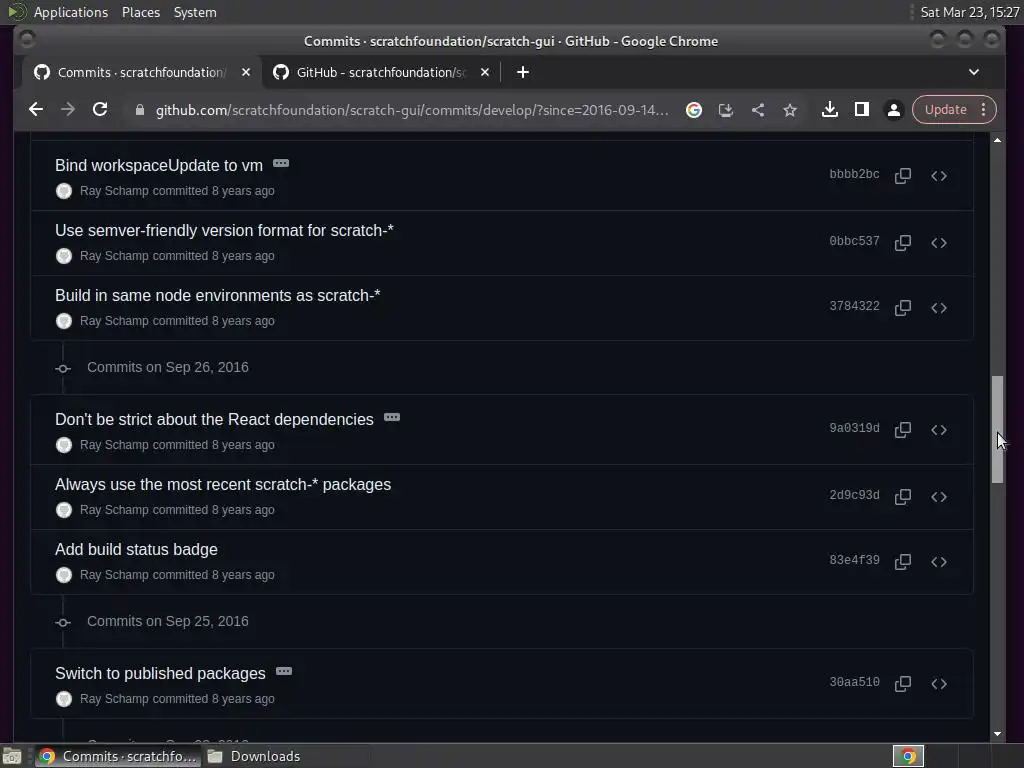Close the GitHub - scratchfoundation tab
This screenshot has width=1024, height=768.
(485, 72)
